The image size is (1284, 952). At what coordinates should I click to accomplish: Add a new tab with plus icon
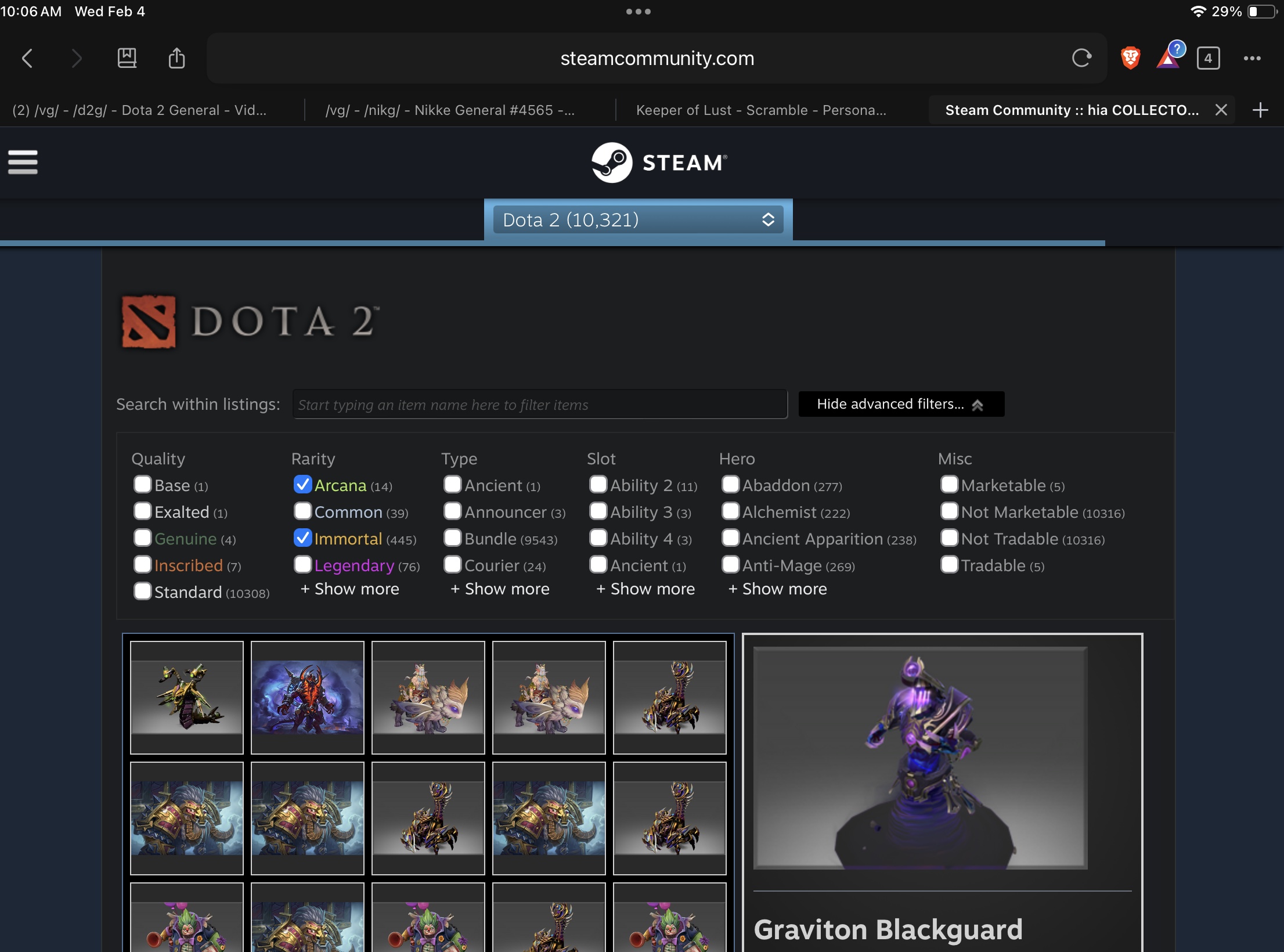[x=1260, y=110]
